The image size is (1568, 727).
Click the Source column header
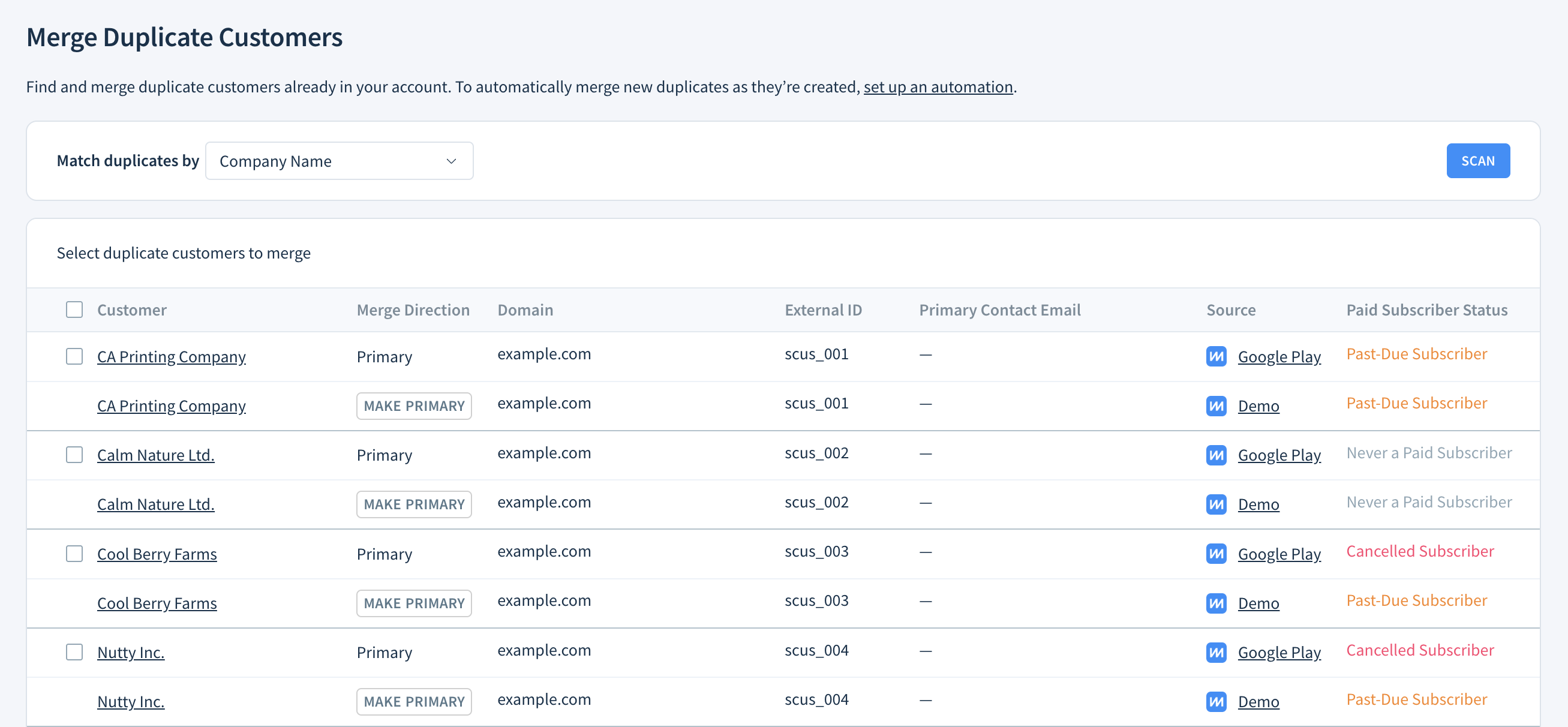[x=1231, y=310]
